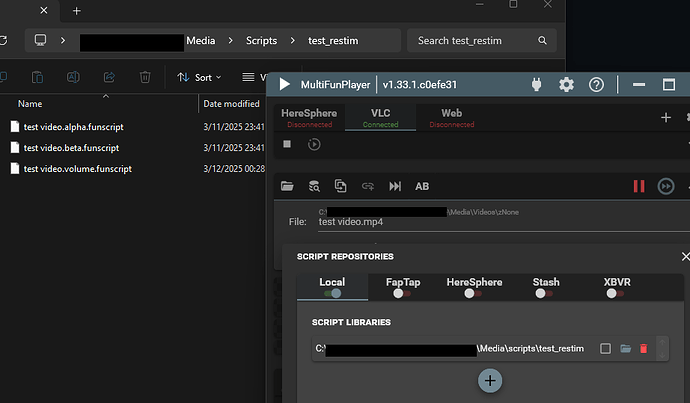Check the test_restim library checkbox
The height and width of the screenshot is (403, 690).
click(606, 348)
